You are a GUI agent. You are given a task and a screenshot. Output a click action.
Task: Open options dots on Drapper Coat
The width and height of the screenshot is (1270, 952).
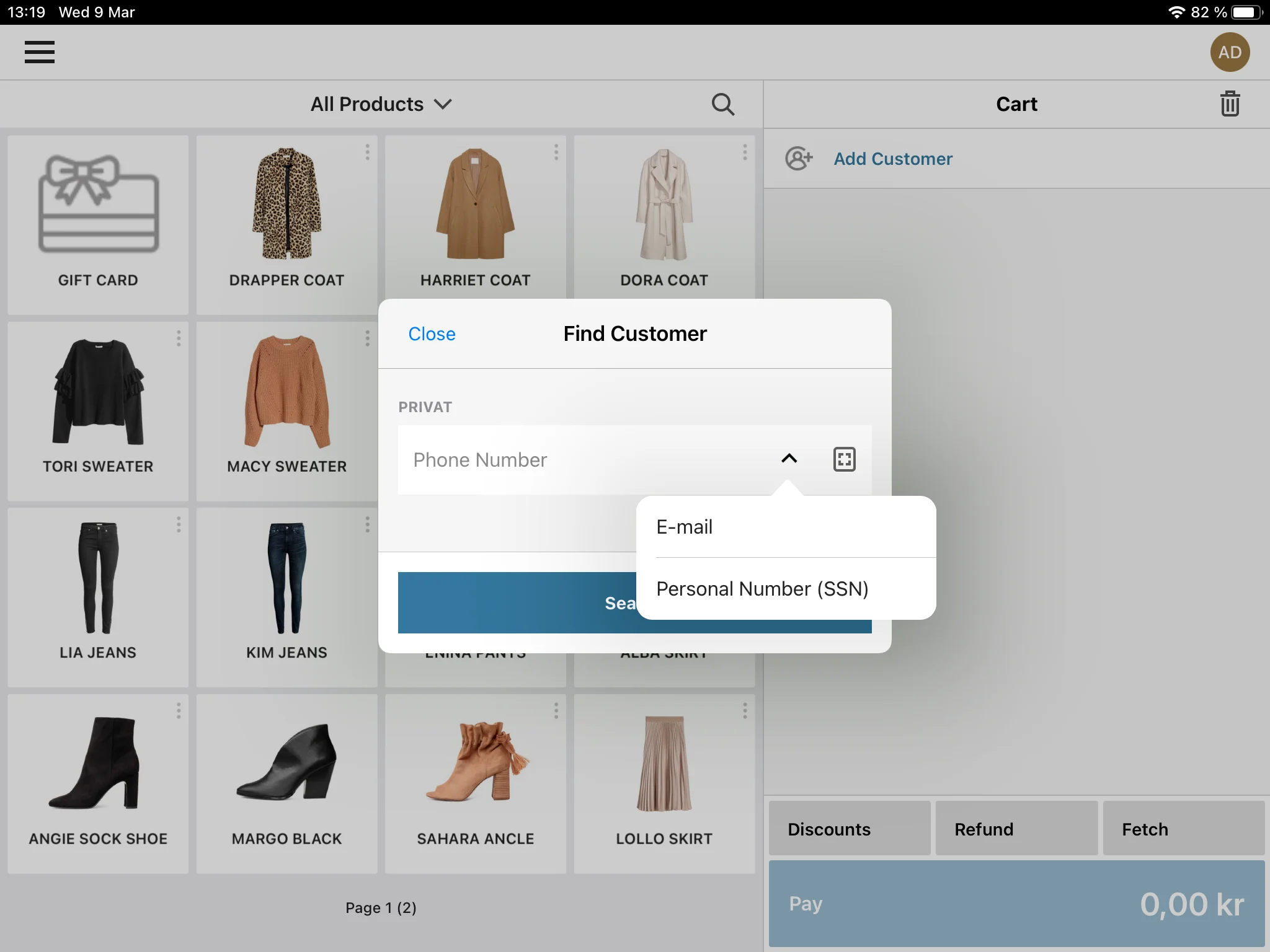click(x=367, y=152)
